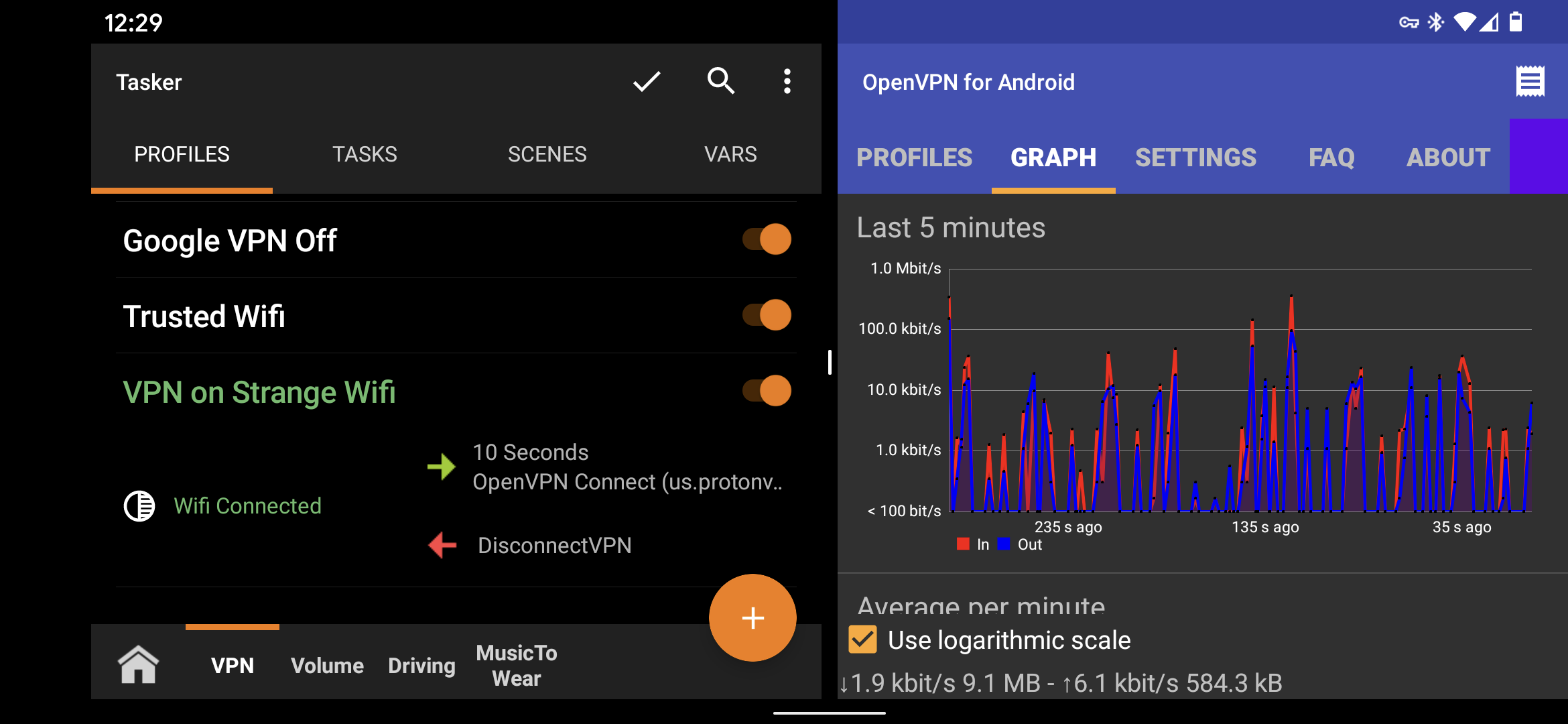Screen dimensions: 1568x724
Task: Open Tasker search
Action: tap(721, 81)
